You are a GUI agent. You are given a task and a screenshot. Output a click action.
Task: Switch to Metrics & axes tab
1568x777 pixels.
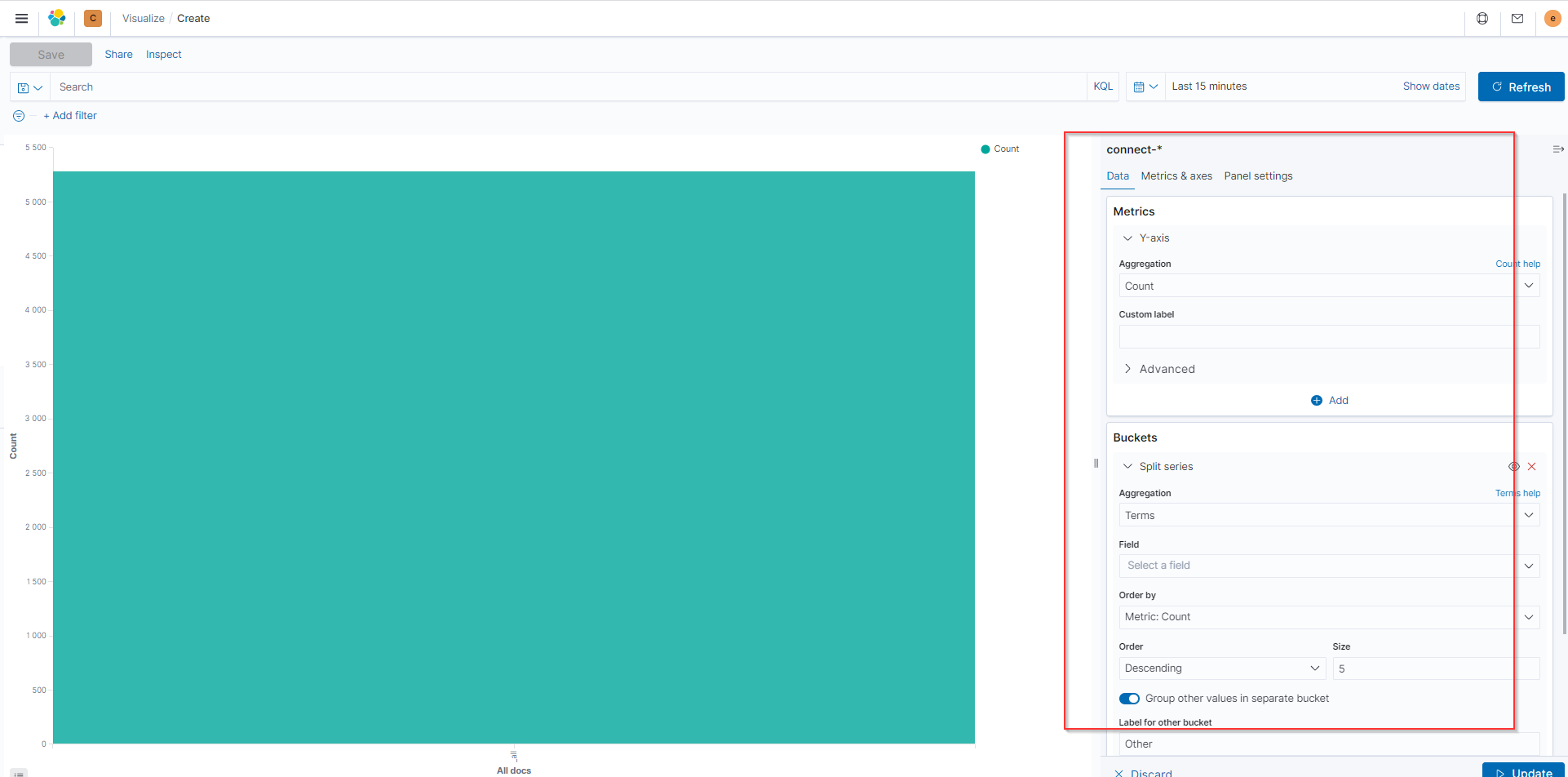point(1176,176)
